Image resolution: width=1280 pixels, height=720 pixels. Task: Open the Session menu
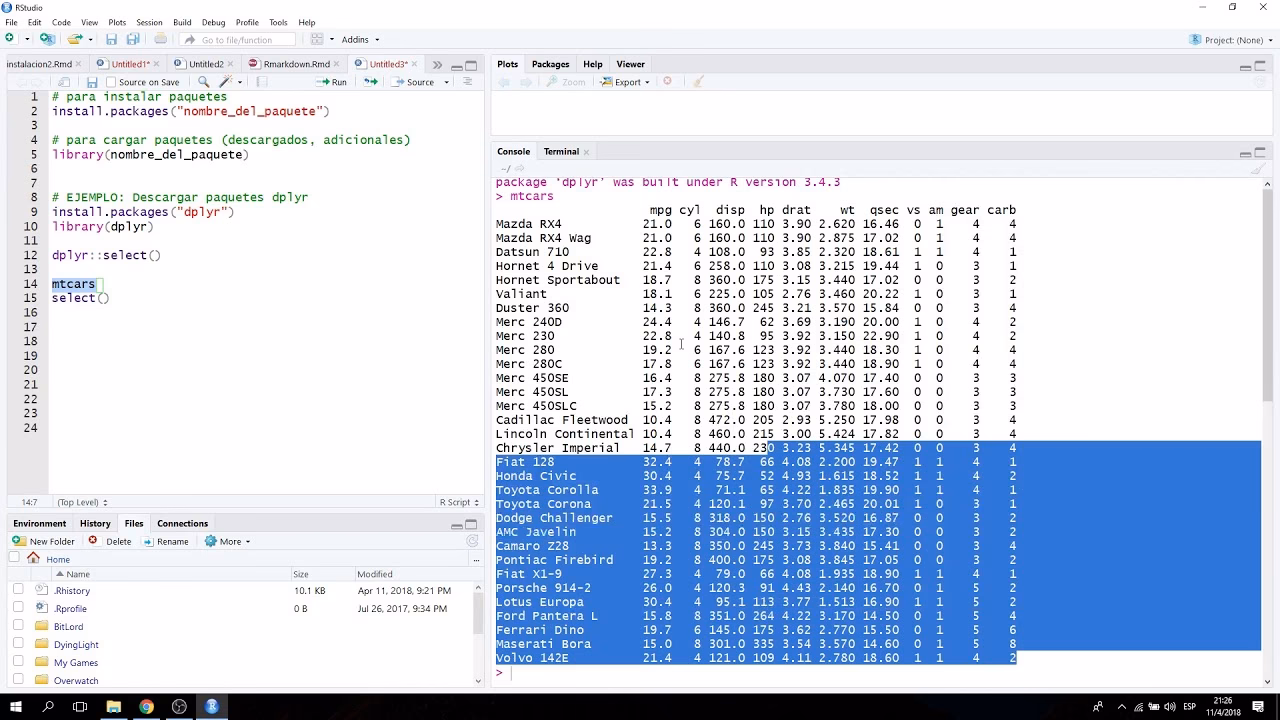[149, 22]
